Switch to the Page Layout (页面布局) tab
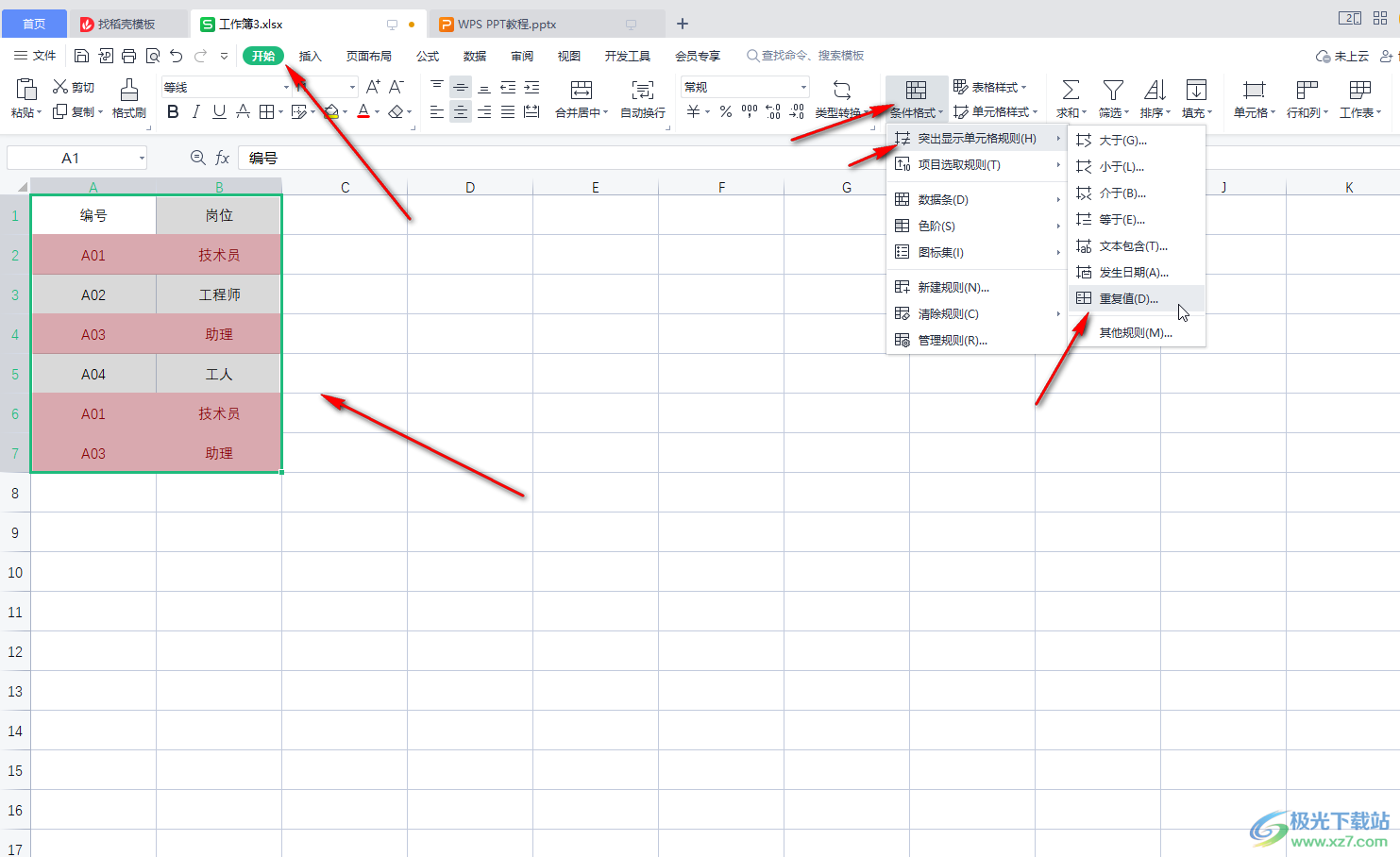This screenshot has width=1400, height=857. coord(369,56)
